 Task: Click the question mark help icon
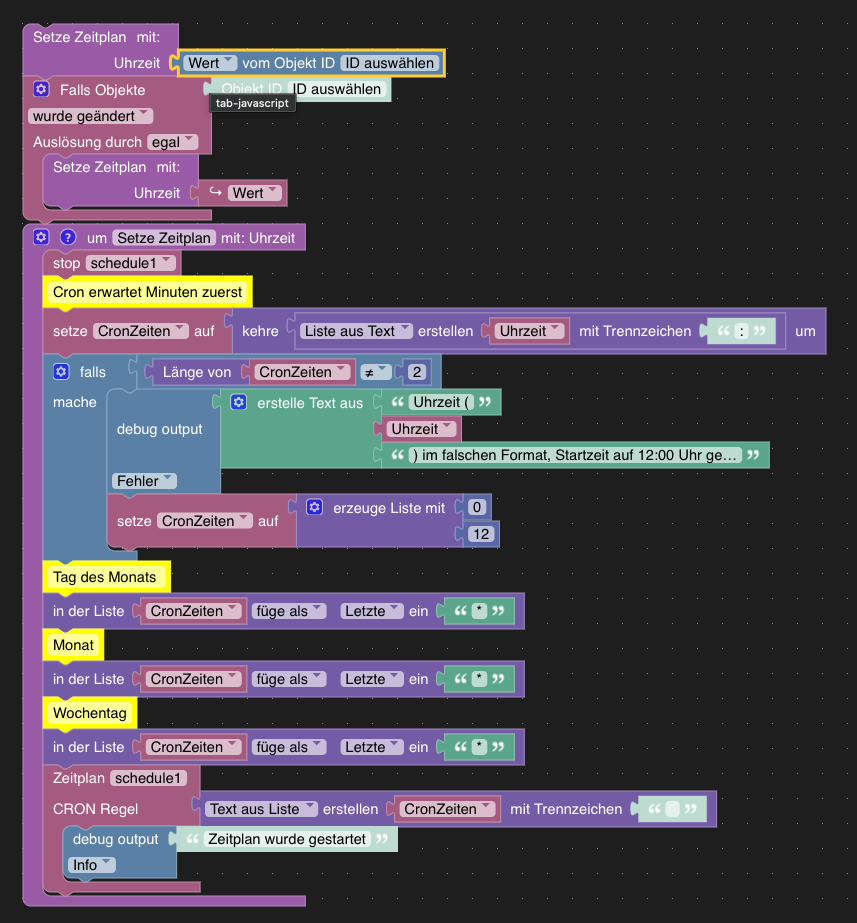[68, 237]
